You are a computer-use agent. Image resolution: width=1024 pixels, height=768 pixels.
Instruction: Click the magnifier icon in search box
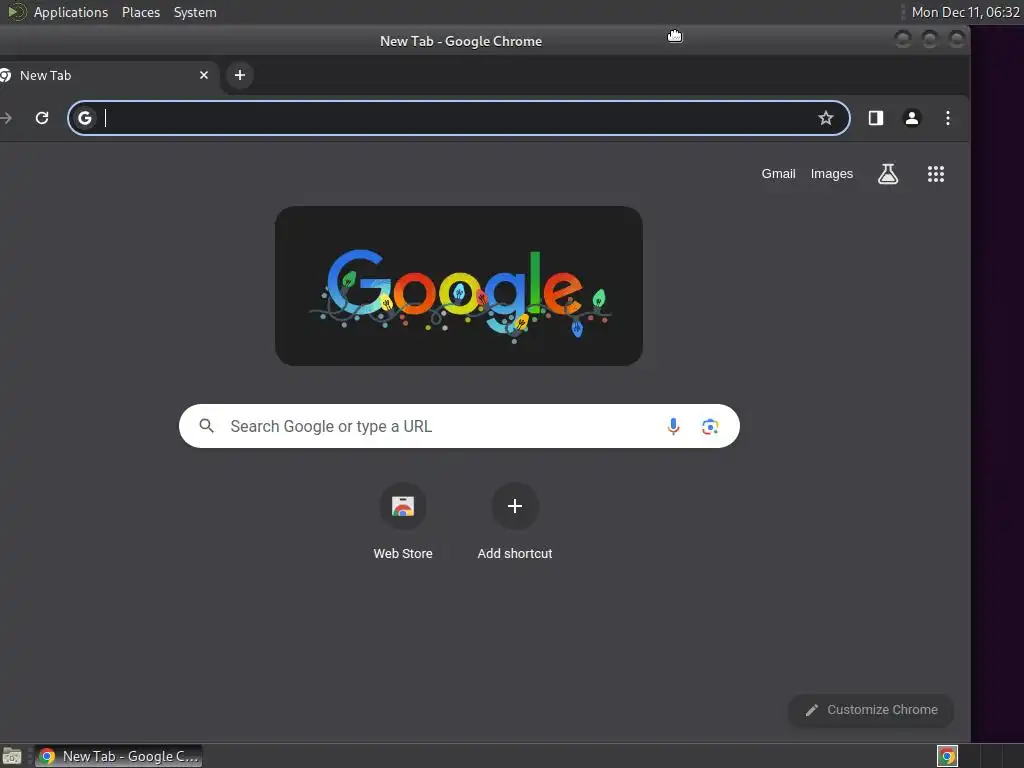click(206, 426)
